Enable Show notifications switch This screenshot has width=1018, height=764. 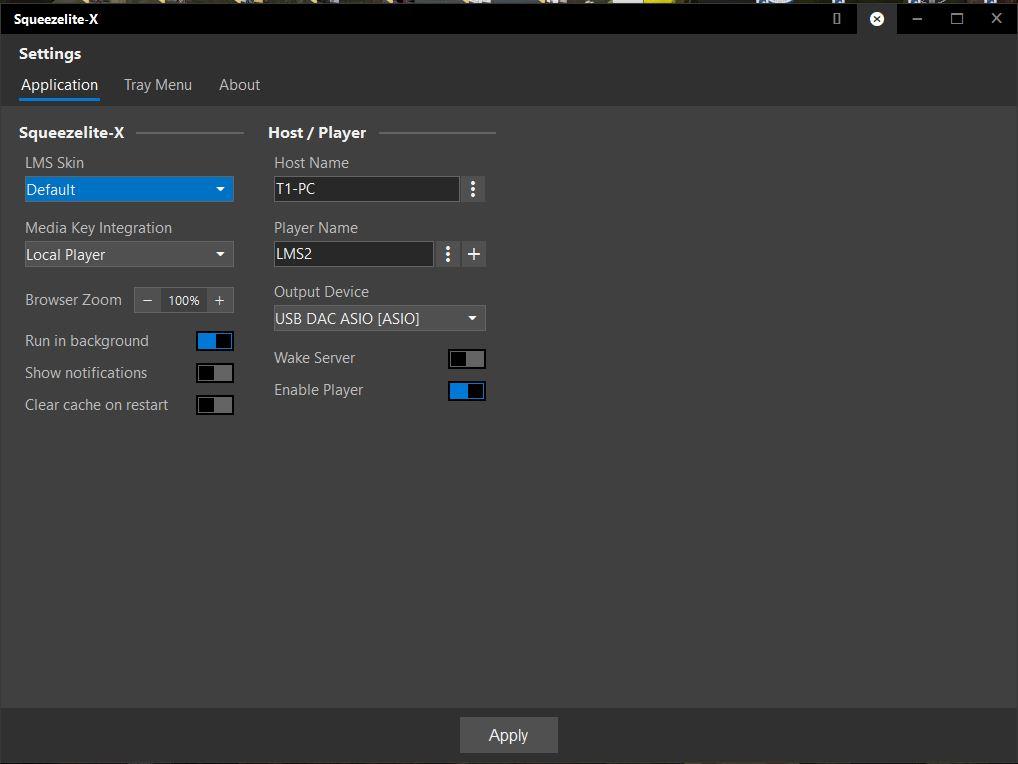point(215,373)
